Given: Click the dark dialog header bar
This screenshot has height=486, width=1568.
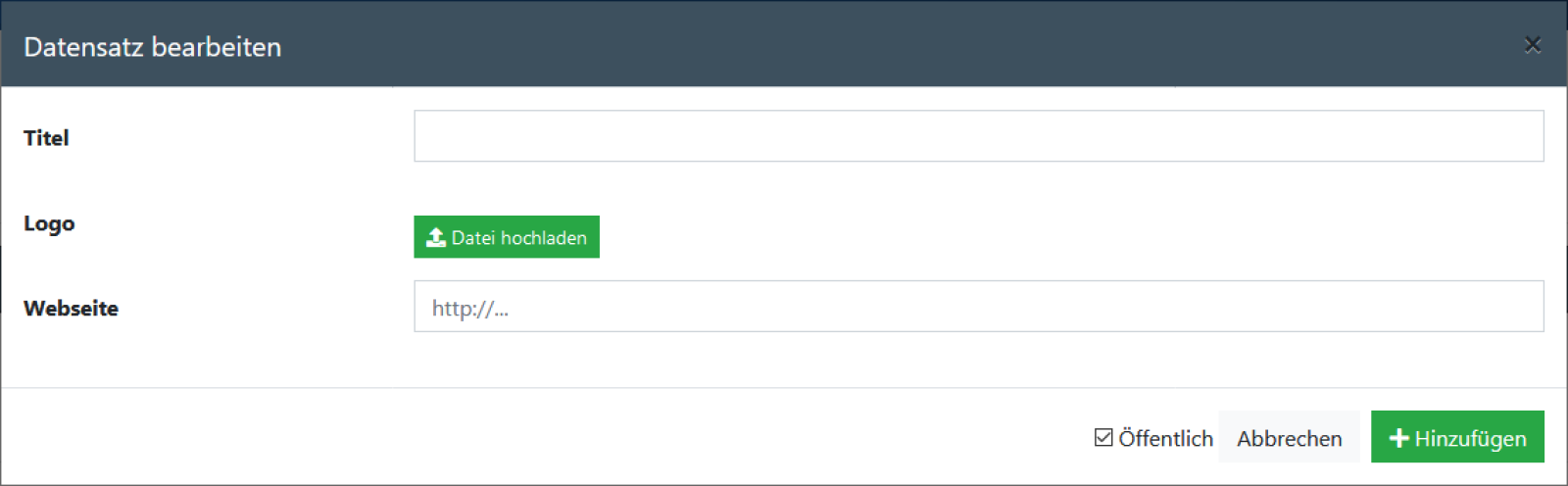Looking at the screenshot, I should [784, 45].
